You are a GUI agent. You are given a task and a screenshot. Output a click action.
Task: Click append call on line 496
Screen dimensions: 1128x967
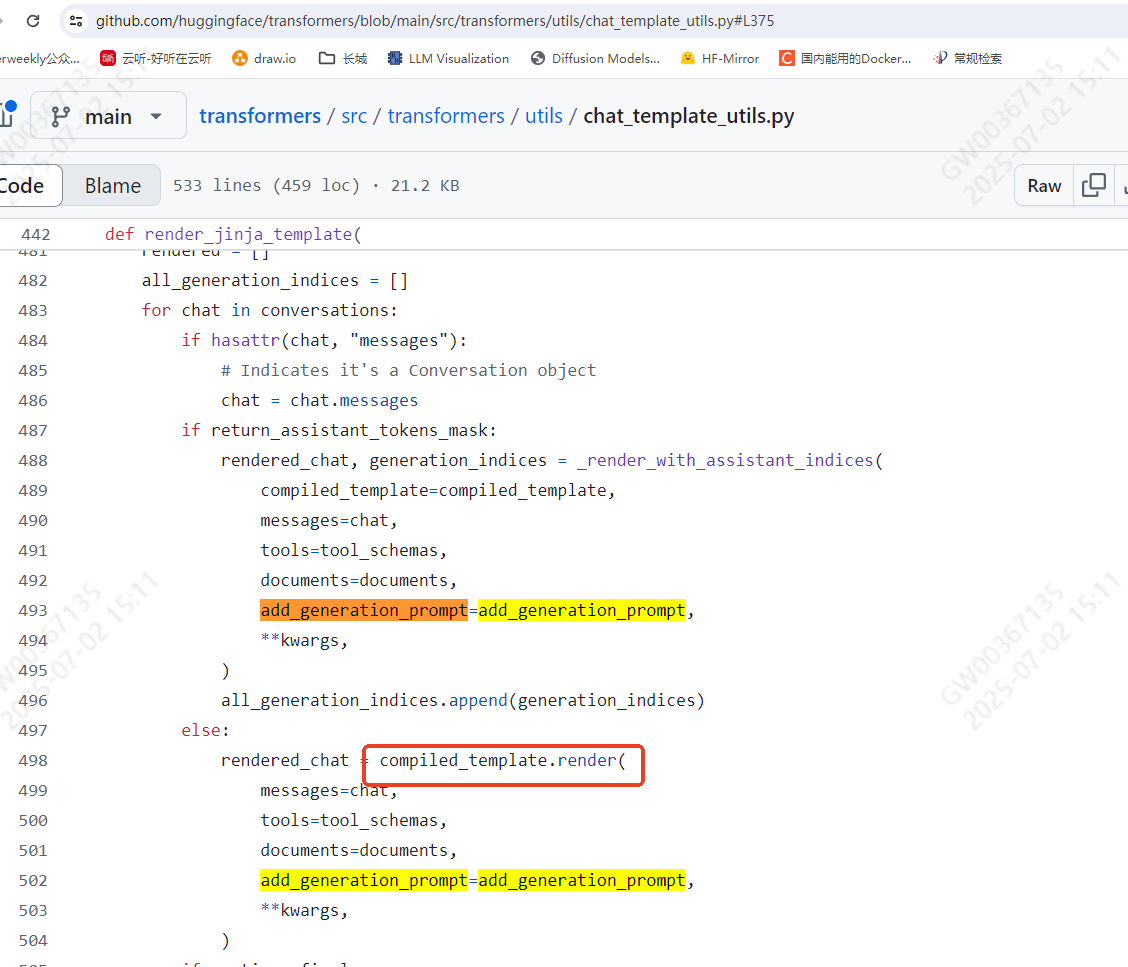tap(478, 700)
